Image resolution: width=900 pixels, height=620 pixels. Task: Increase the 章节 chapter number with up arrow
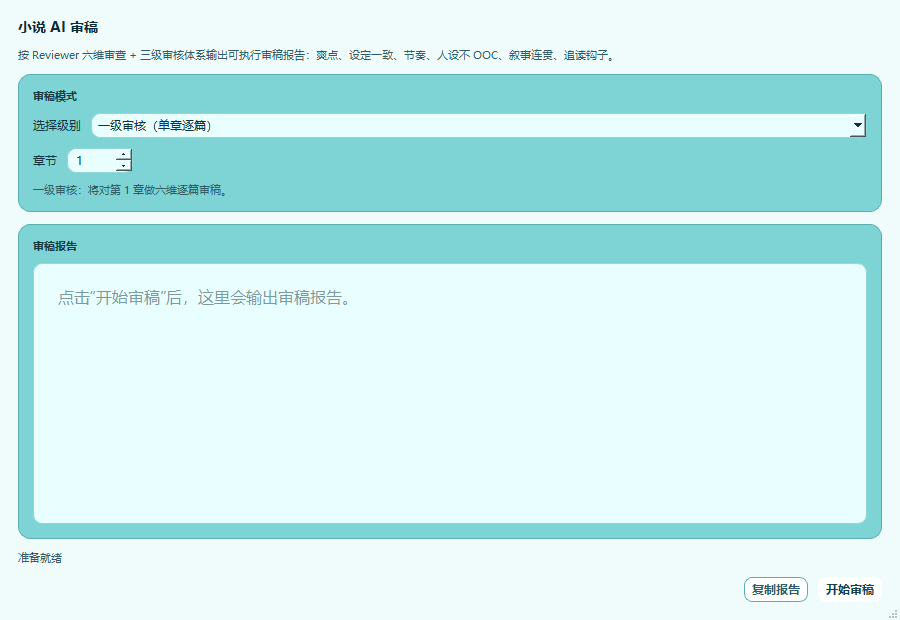124,155
